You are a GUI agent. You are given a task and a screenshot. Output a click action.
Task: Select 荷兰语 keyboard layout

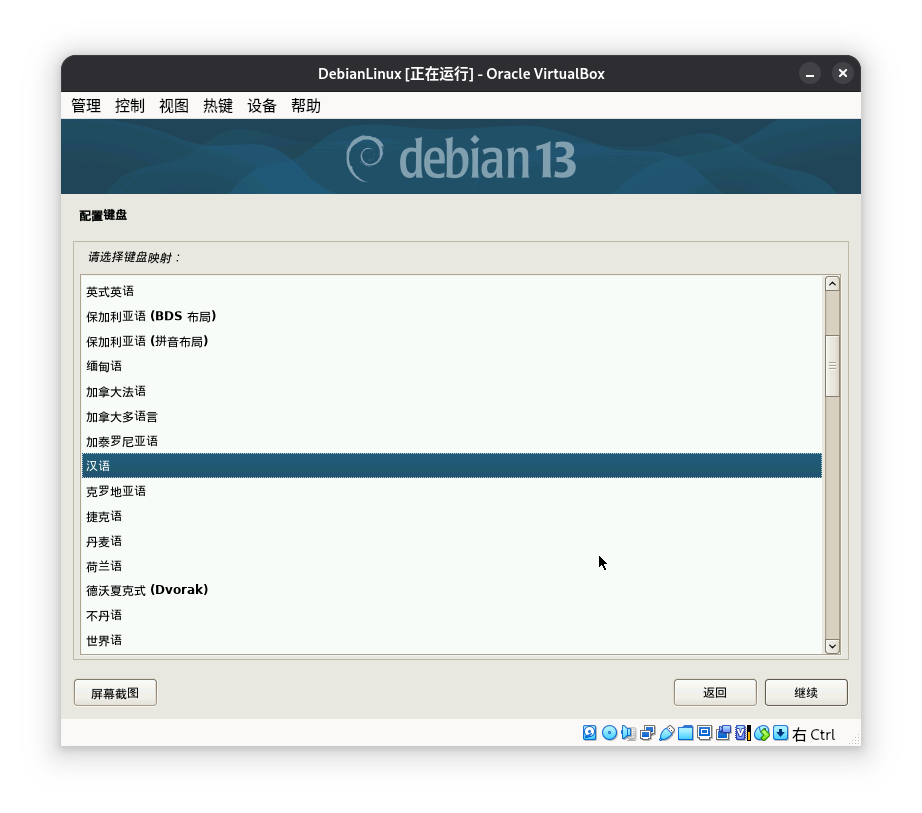[x=452, y=566]
